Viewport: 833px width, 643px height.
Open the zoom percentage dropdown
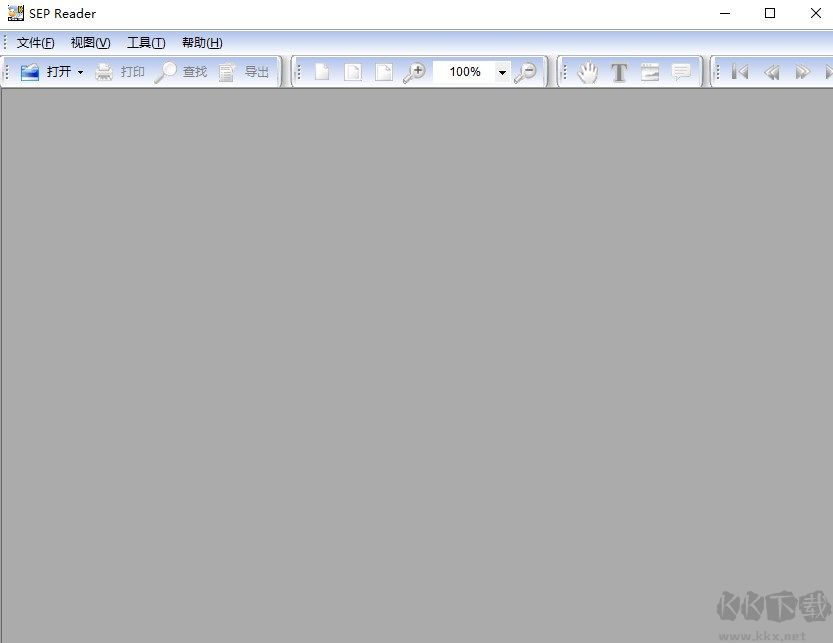[x=502, y=71]
